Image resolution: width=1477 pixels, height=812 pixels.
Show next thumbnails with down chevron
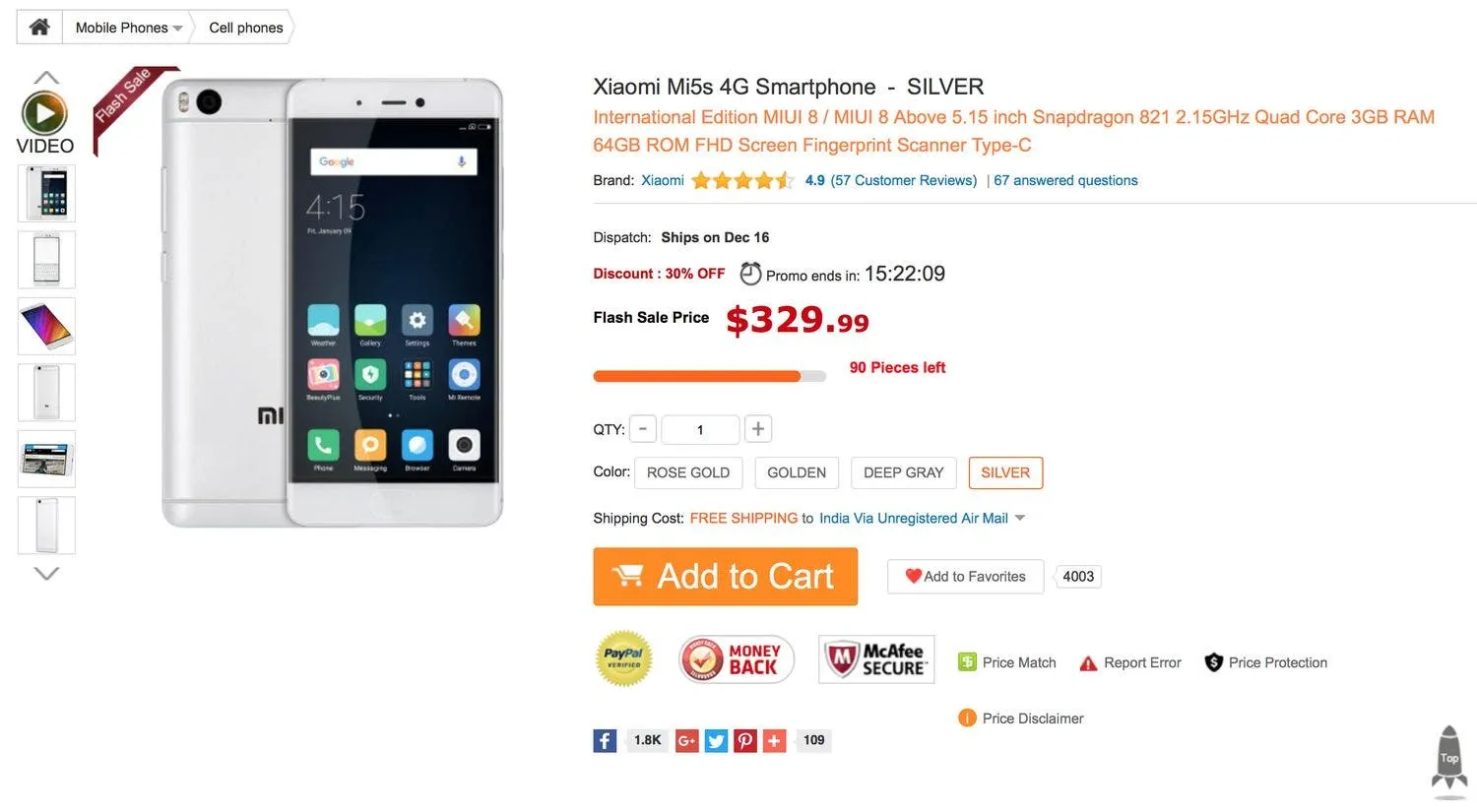coord(46,573)
